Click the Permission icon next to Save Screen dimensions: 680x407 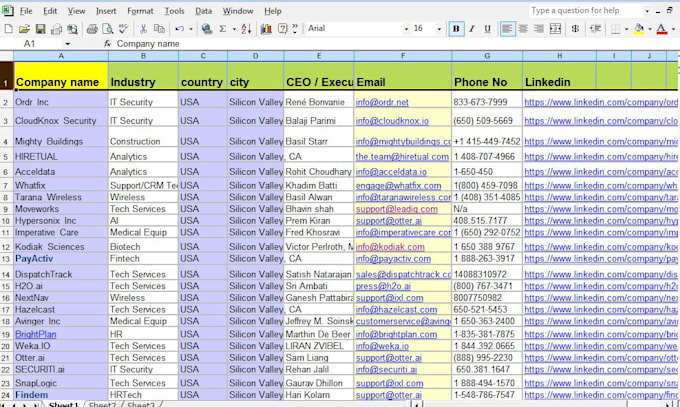(56, 29)
